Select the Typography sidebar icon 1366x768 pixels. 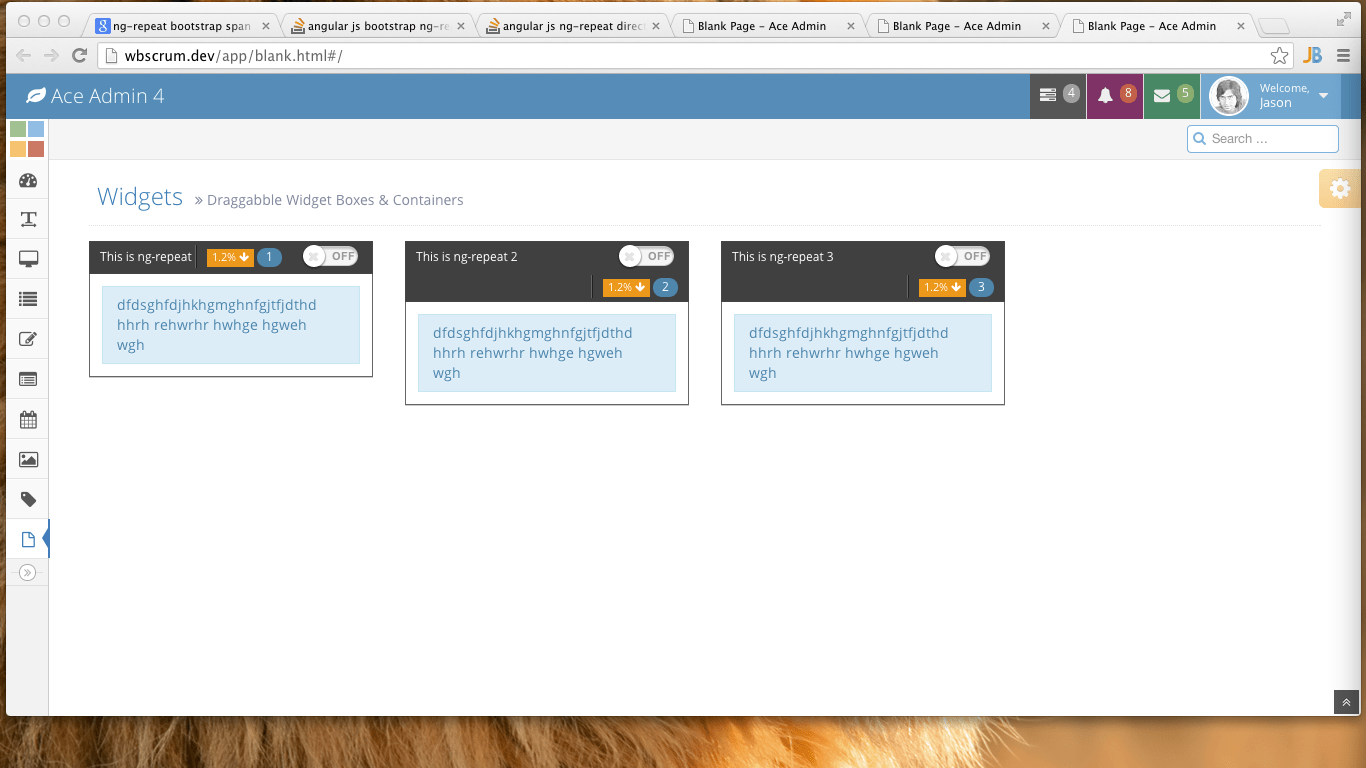[x=27, y=219]
